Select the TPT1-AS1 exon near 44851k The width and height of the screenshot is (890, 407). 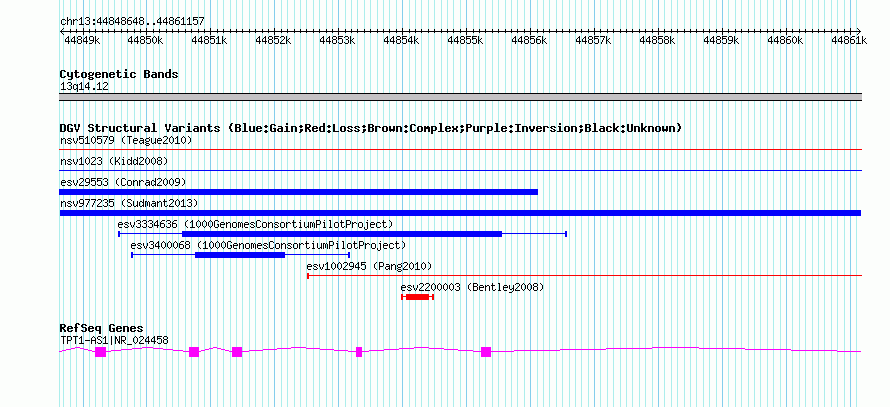194,352
